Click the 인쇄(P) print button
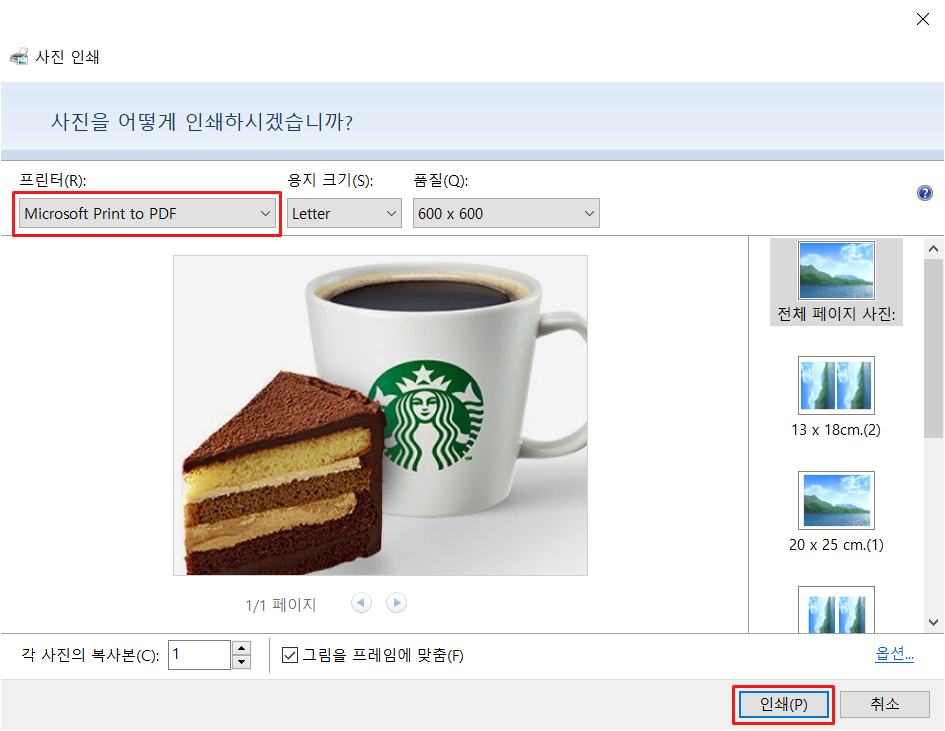The height and width of the screenshot is (731, 945). coord(783,704)
